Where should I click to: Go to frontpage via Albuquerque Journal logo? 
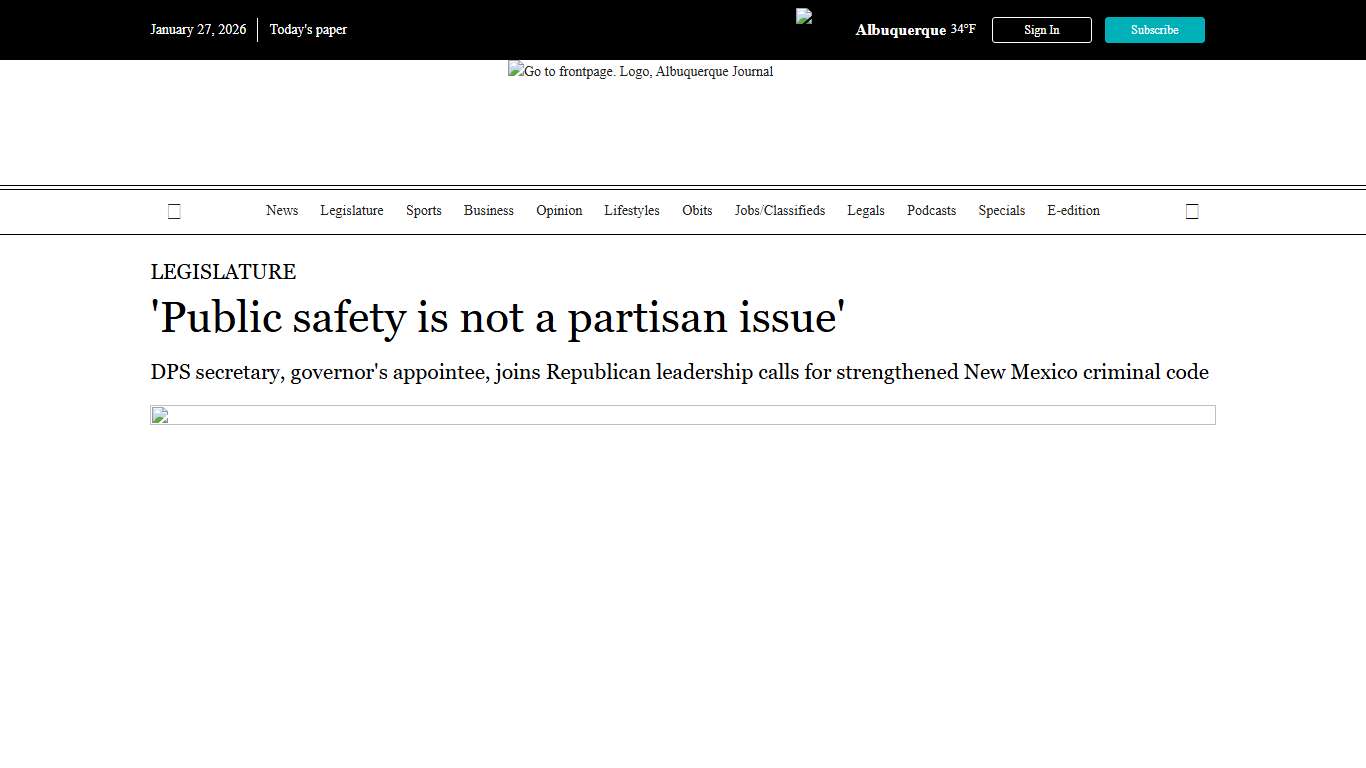click(640, 72)
